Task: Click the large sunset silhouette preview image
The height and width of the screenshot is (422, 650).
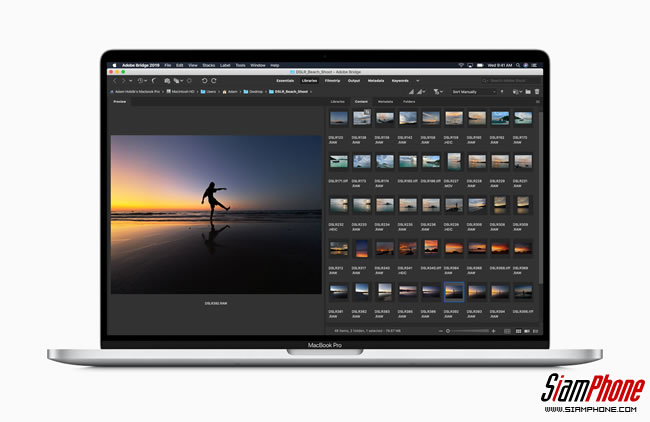Action: tap(216, 214)
